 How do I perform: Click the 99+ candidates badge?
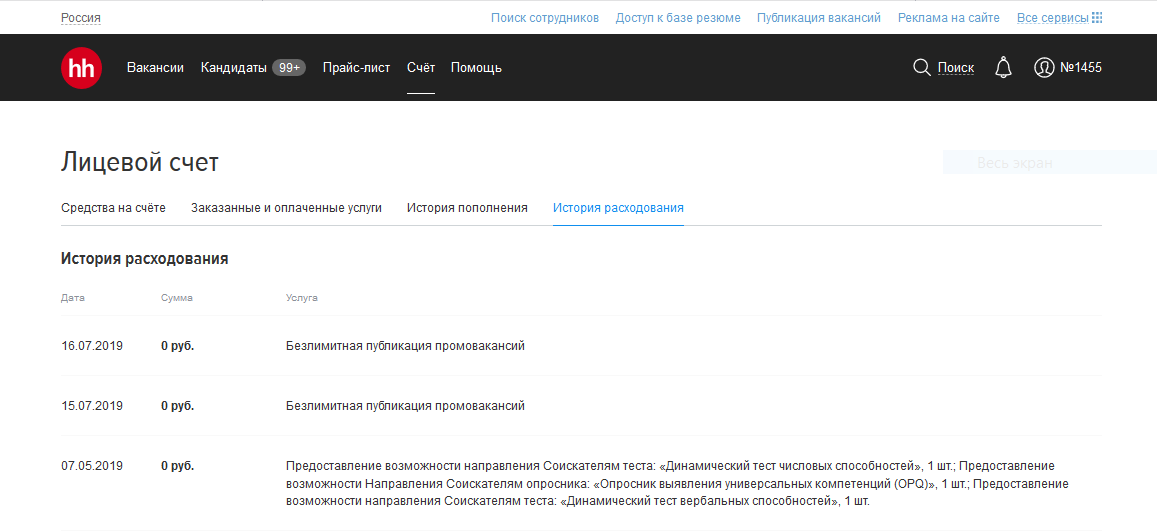[x=289, y=68]
